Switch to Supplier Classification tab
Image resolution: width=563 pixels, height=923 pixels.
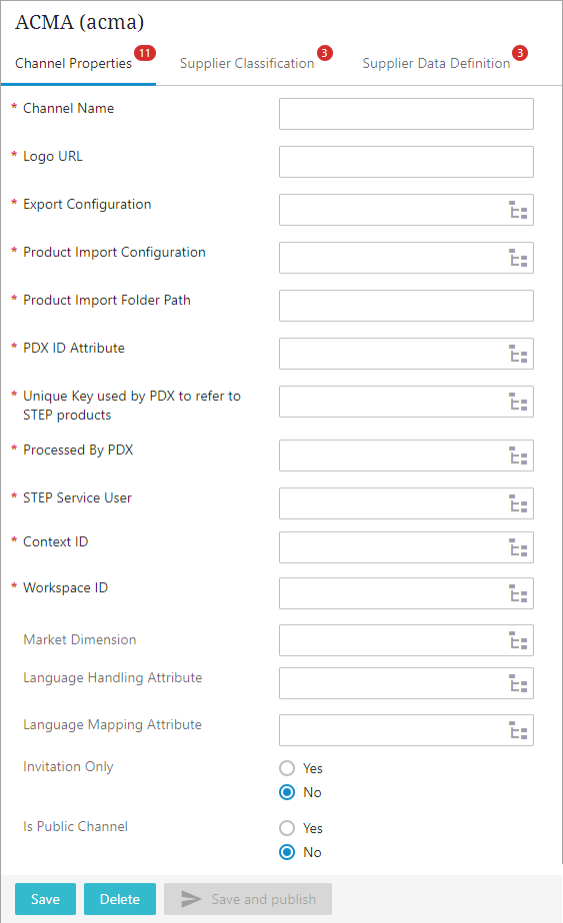[247, 64]
